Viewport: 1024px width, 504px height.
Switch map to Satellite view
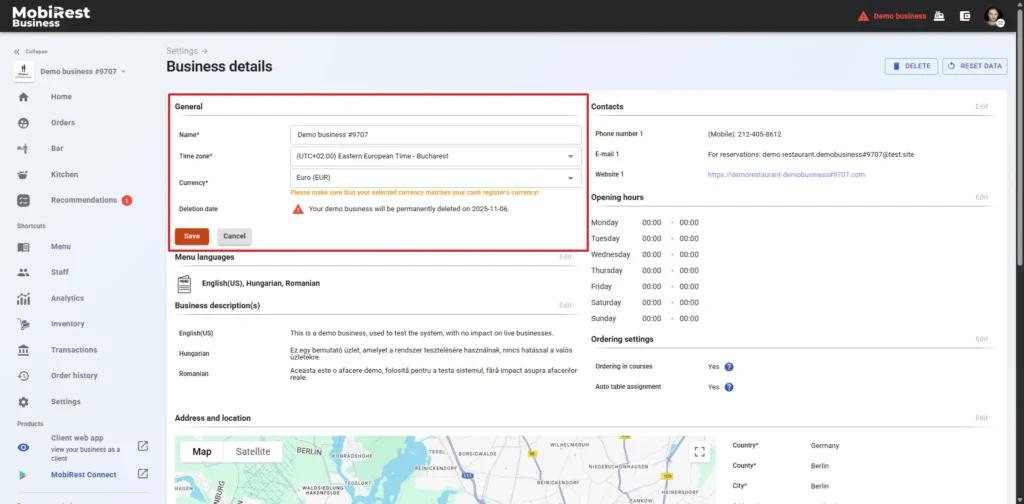(x=252, y=452)
